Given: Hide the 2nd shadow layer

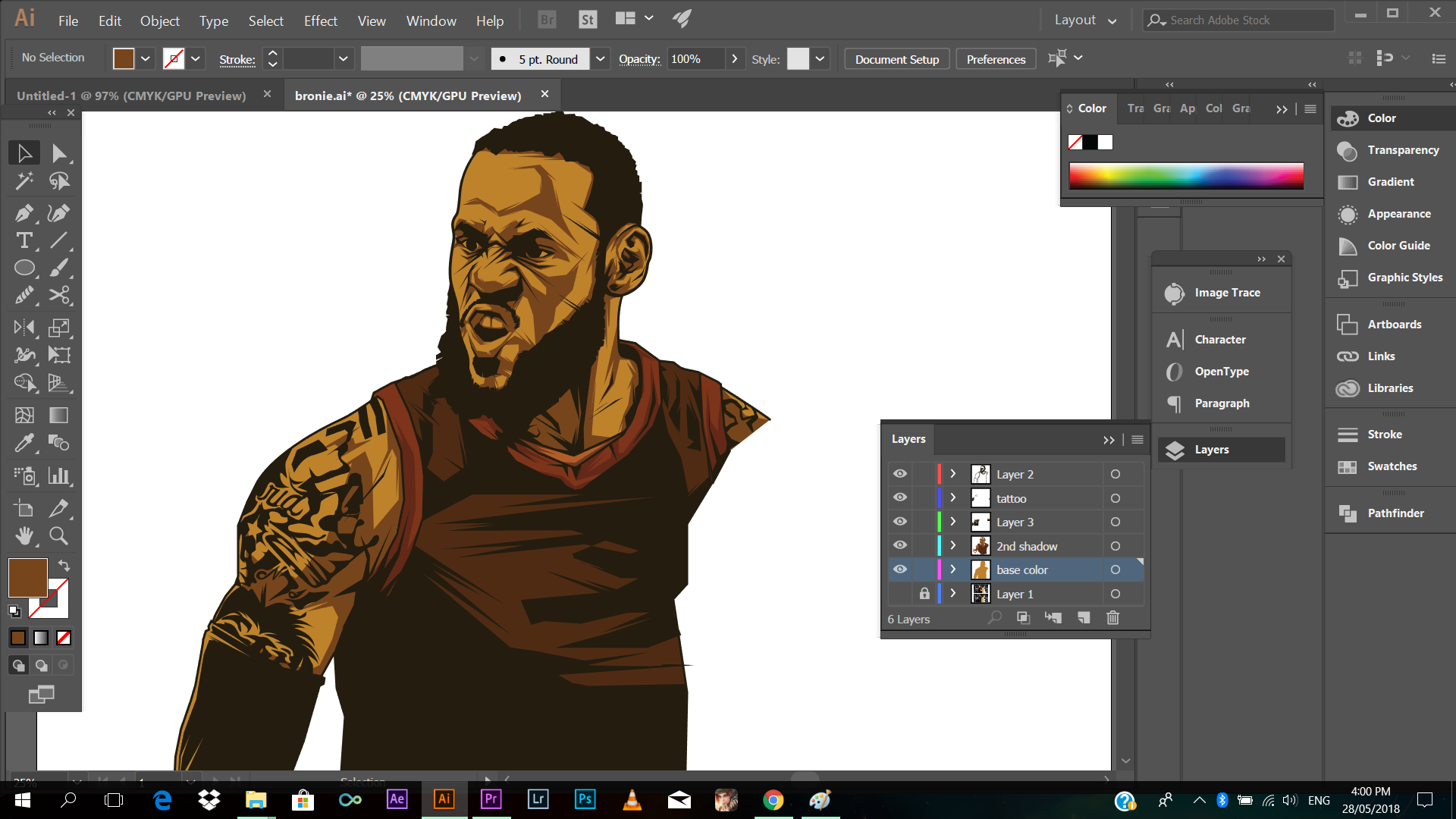Looking at the screenshot, I should [x=900, y=546].
